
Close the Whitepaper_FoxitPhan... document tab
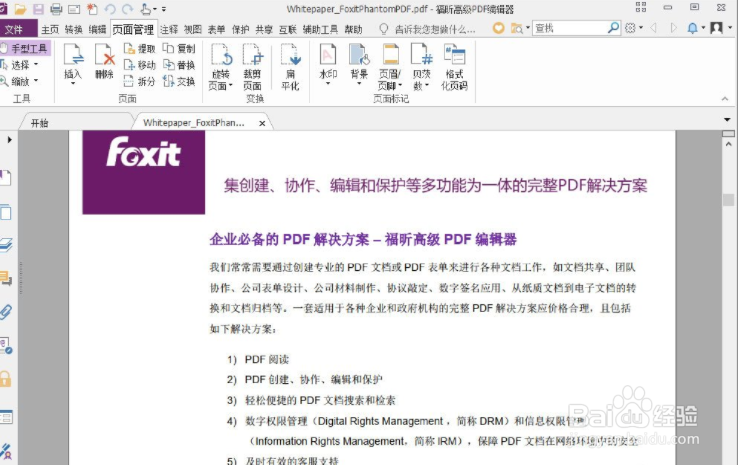[x=262, y=123]
